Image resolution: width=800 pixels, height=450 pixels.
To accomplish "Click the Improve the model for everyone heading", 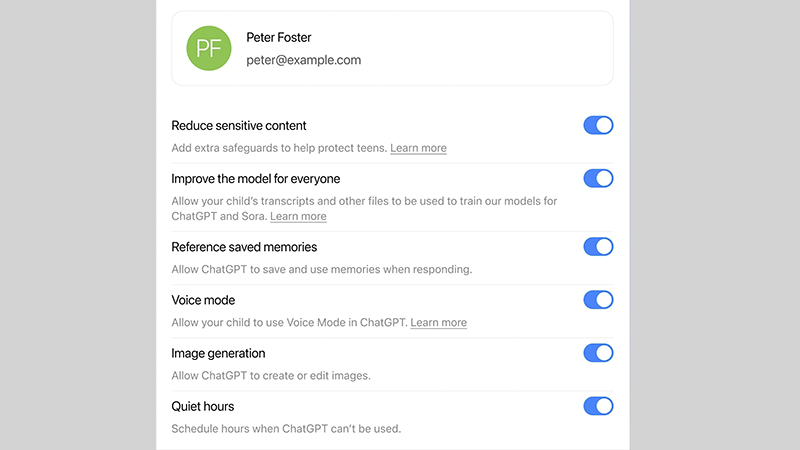I will (x=256, y=179).
